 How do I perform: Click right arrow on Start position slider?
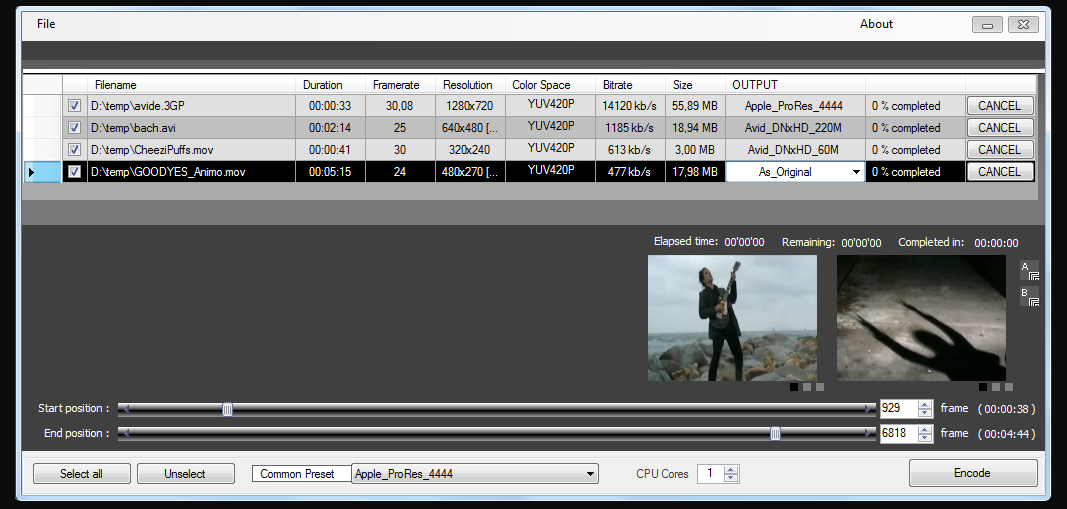(x=870, y=408)
